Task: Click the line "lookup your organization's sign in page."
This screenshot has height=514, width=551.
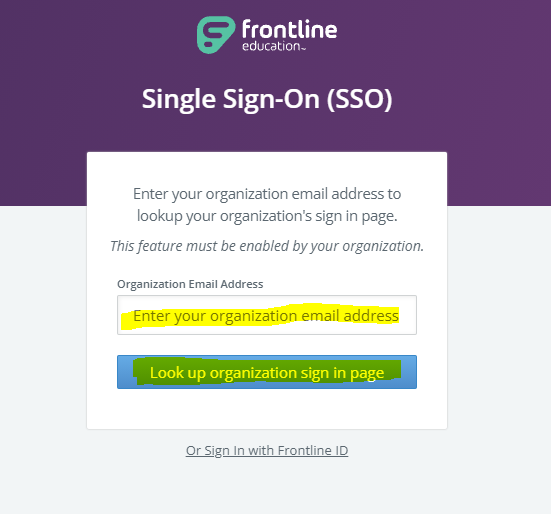Action: point(267,216)
